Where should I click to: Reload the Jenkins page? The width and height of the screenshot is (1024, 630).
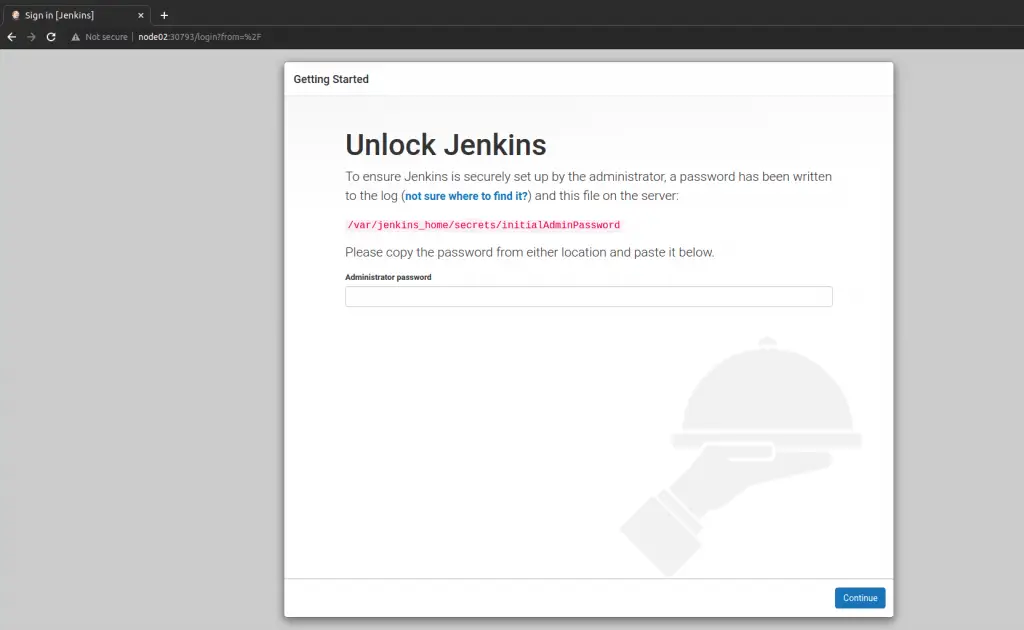(51, 37)
